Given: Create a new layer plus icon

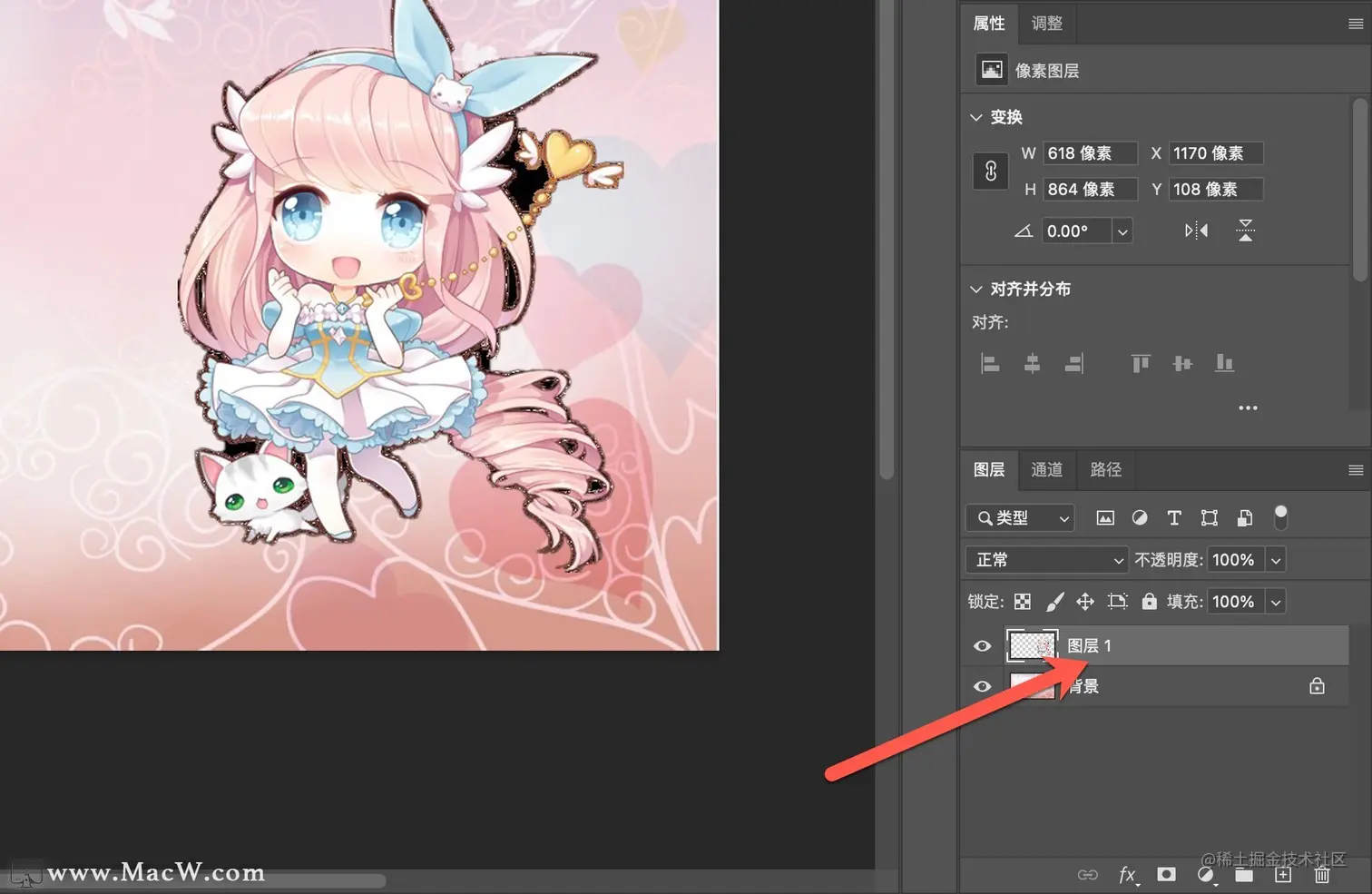Looking at the screenshot, I should click(1283, 875).
